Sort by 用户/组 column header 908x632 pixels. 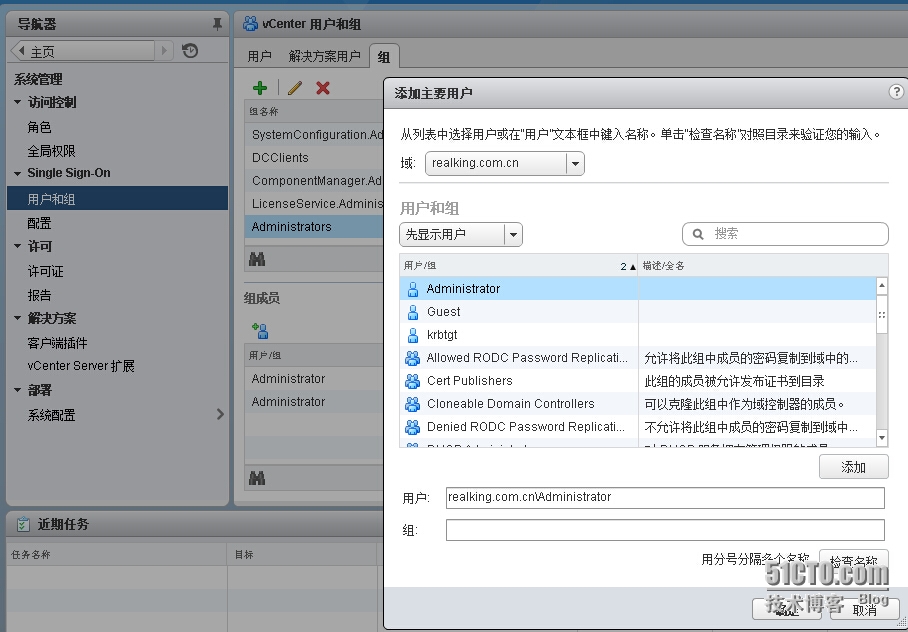(x=518, y=265)
